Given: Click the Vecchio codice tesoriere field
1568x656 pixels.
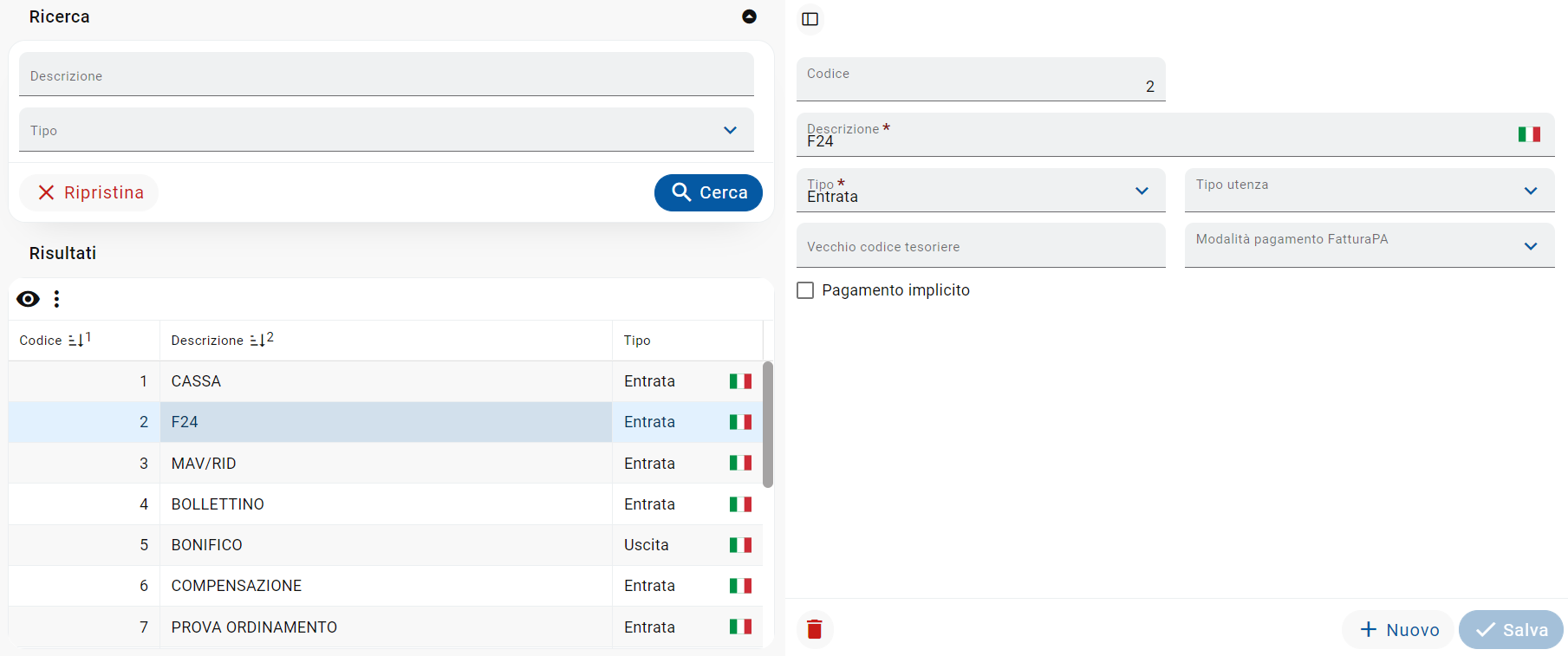Looking at the screenshot, I should pos(979,247).
